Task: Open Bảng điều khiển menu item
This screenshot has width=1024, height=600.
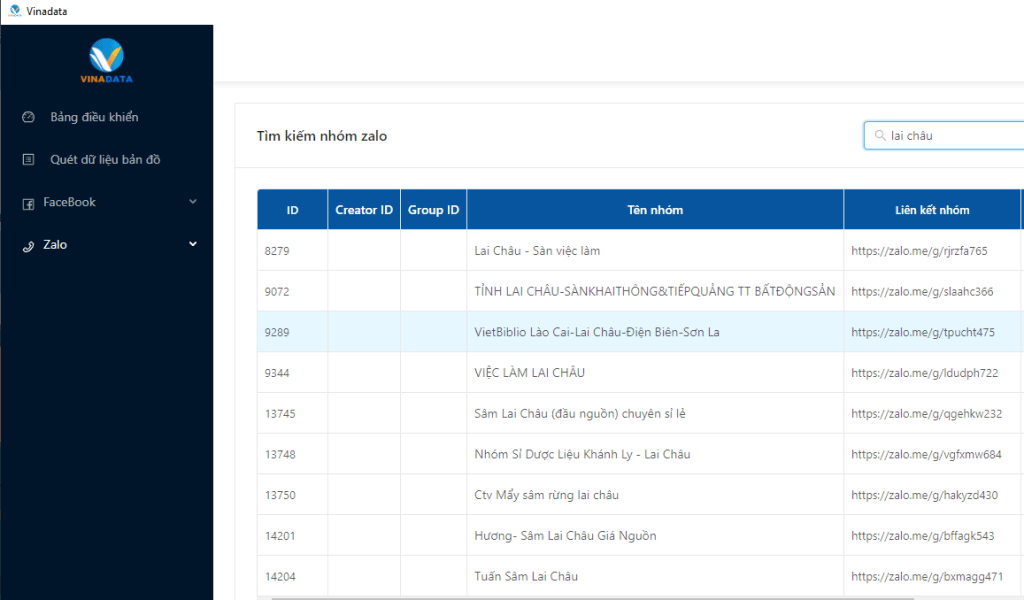Action: tap(94, 117)
